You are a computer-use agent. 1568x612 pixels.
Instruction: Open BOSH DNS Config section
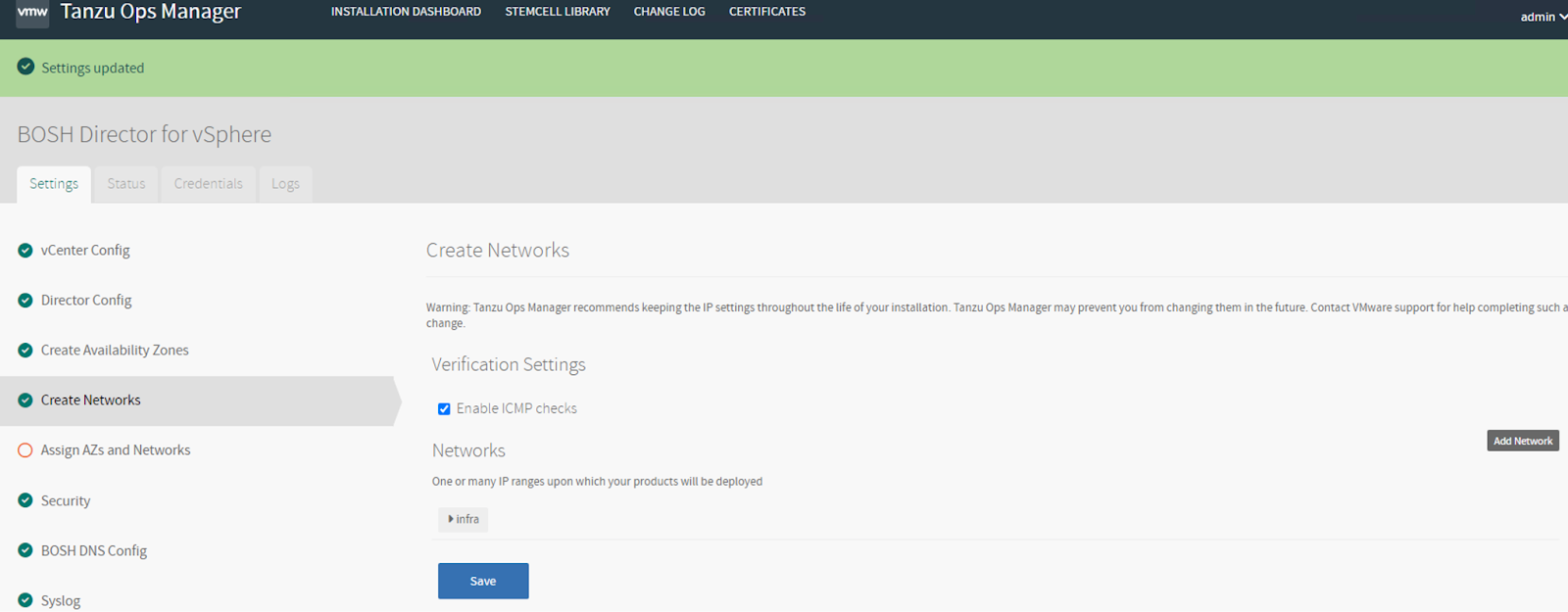[x=94, y=550]
